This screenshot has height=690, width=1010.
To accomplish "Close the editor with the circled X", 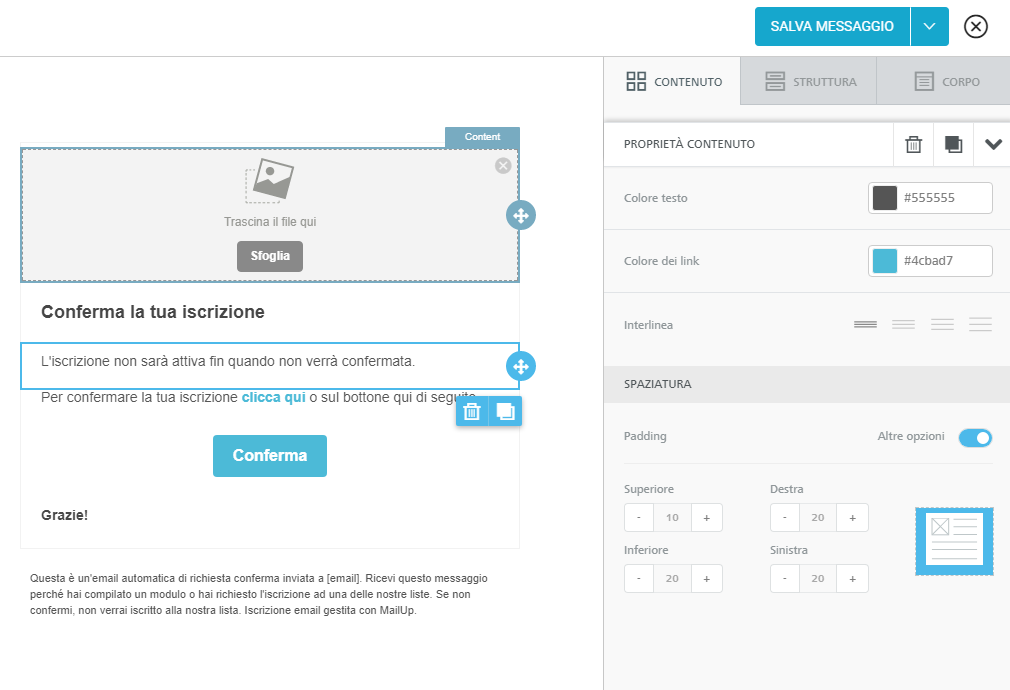I will click(975, 27).
